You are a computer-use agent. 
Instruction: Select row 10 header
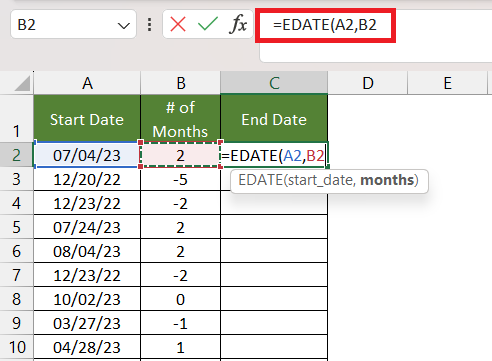(16, 347)
